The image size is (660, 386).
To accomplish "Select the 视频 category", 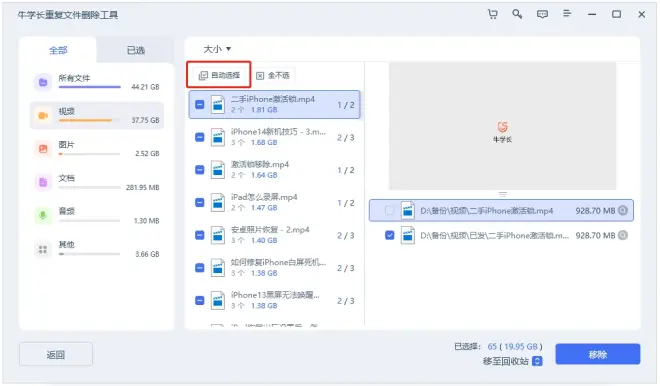I will click(x=97, y=115).
